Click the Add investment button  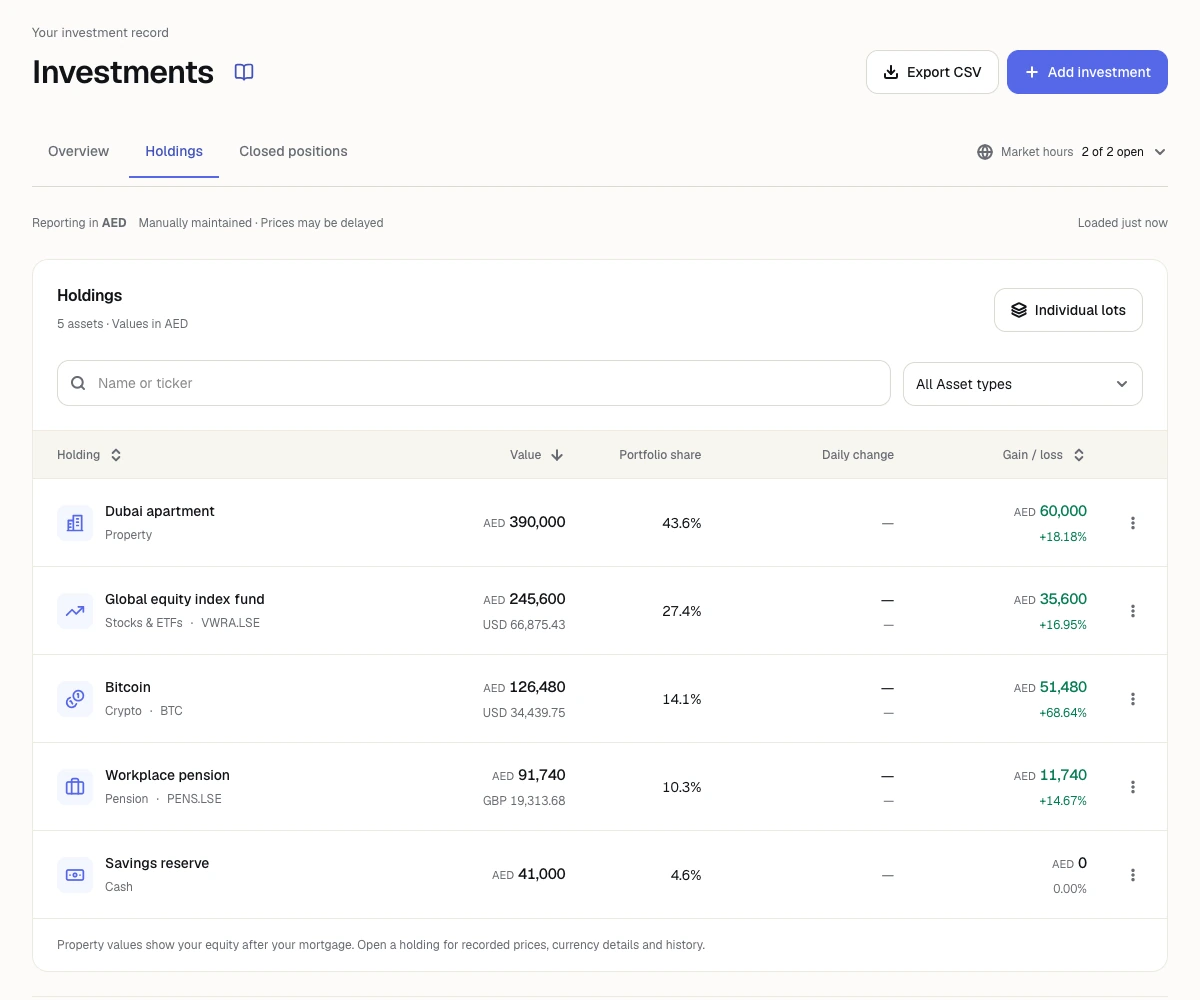click(x=1087, y=72)
